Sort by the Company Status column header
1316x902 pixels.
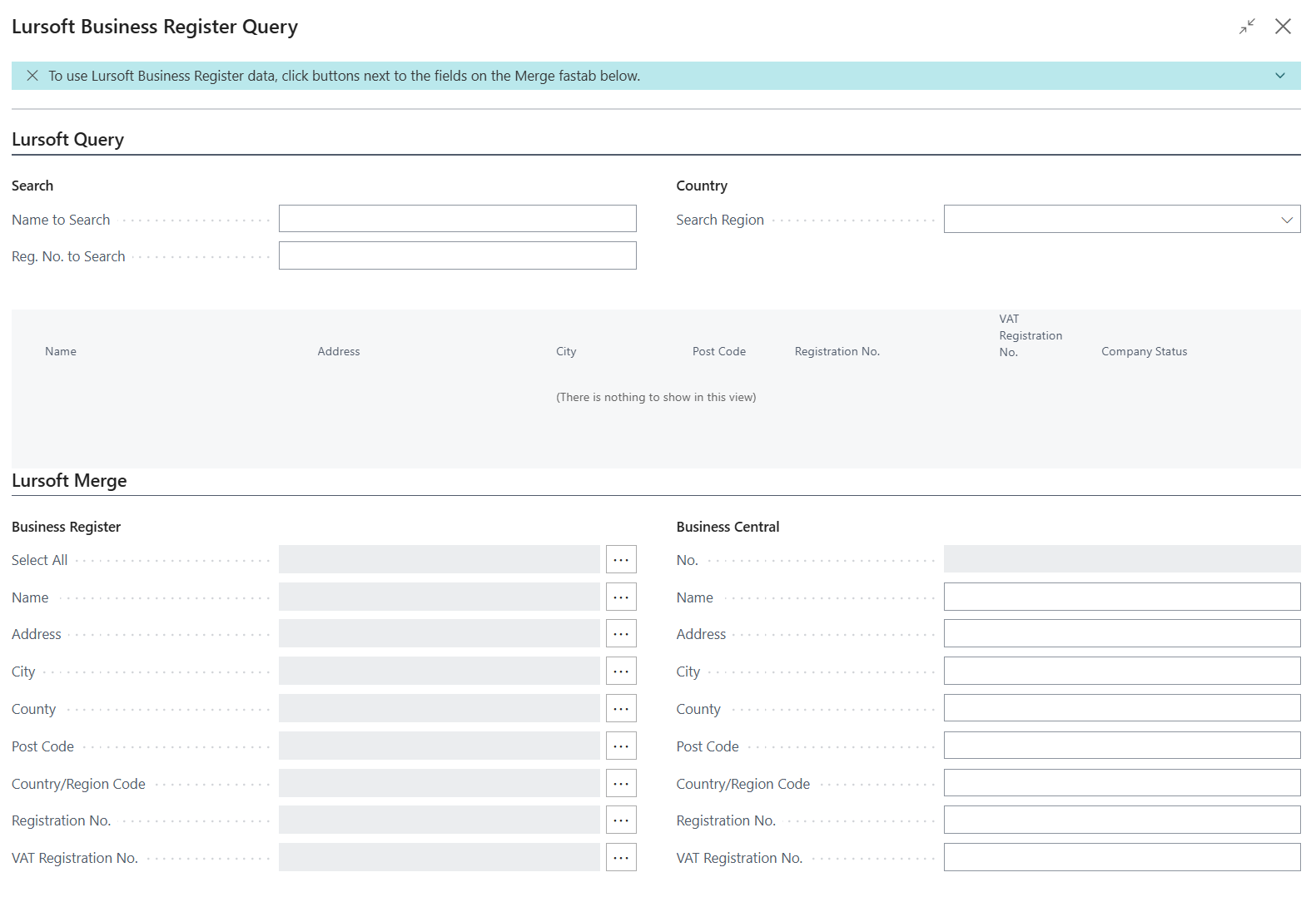pos(1145,352)
